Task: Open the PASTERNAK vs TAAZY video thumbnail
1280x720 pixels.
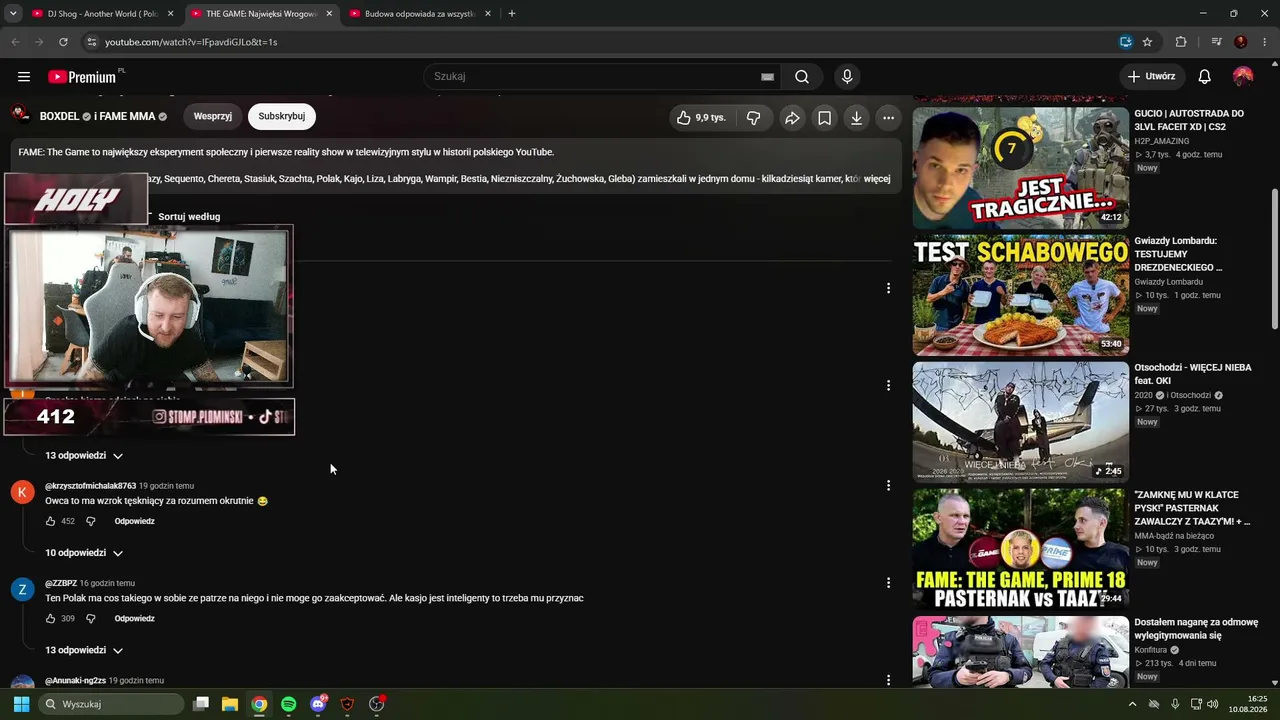Action: point(1020,549)
